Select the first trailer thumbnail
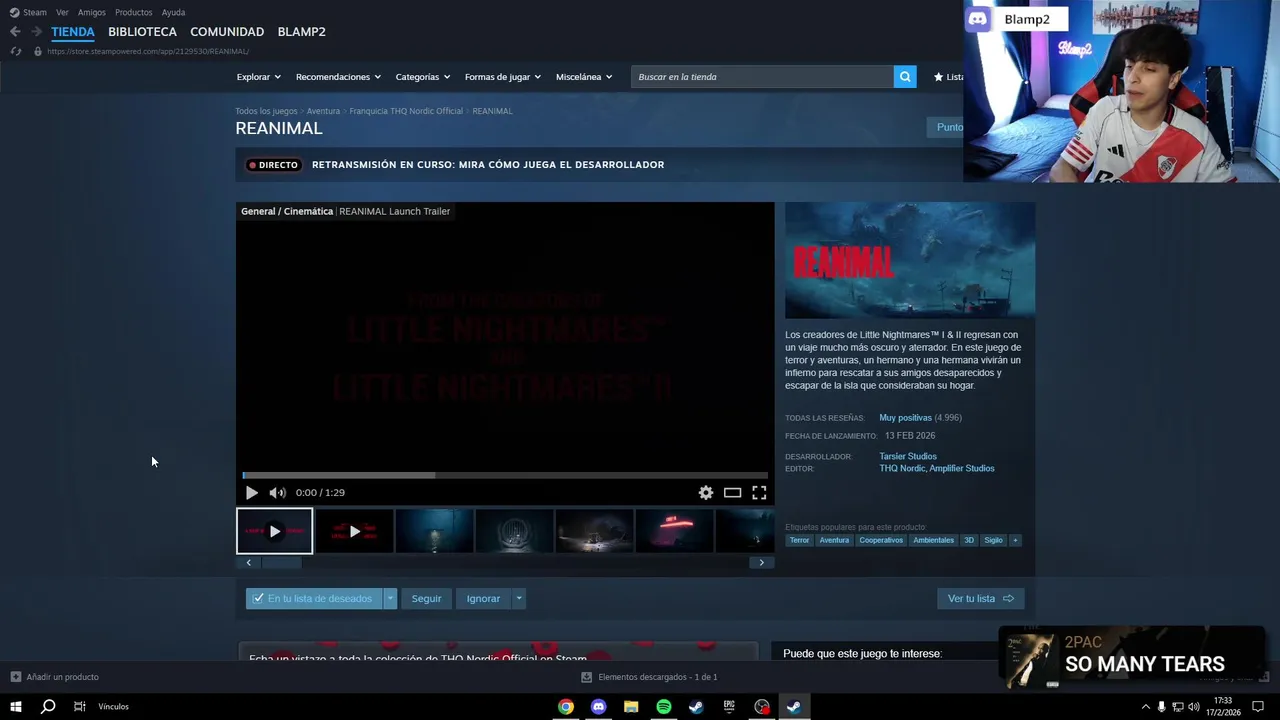 pyautogui.click(x=274, y=531)
